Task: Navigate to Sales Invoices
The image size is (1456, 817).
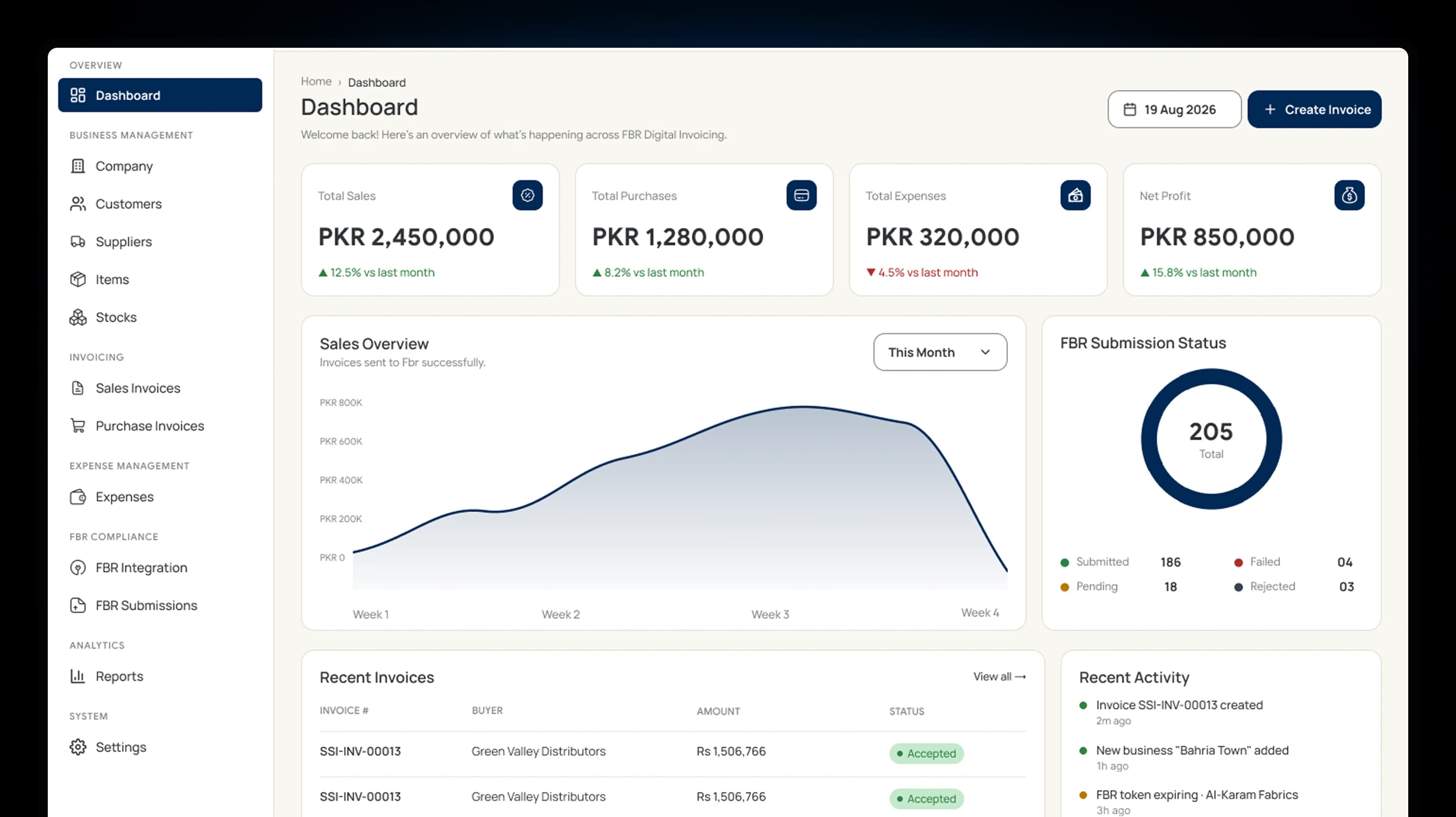Action: tap(160, 387)
